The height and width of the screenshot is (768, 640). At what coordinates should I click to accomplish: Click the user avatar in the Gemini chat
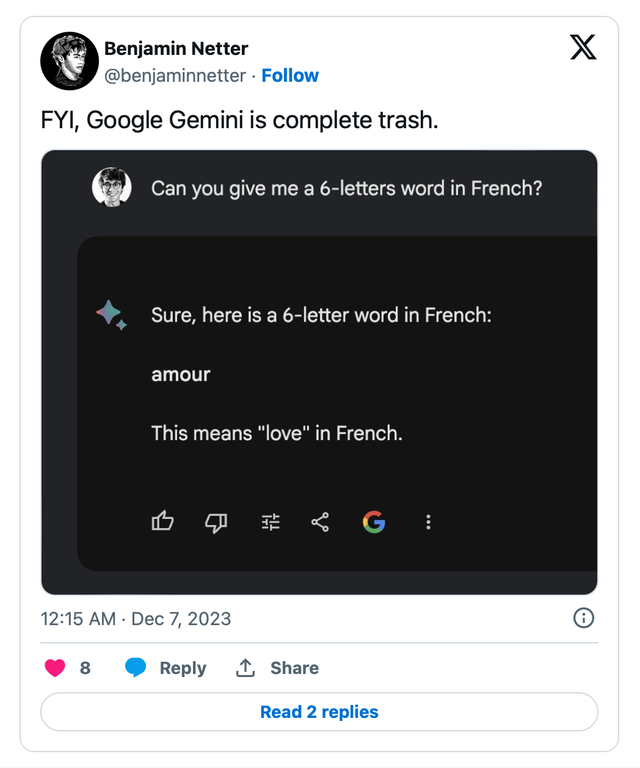click(112, 187)
